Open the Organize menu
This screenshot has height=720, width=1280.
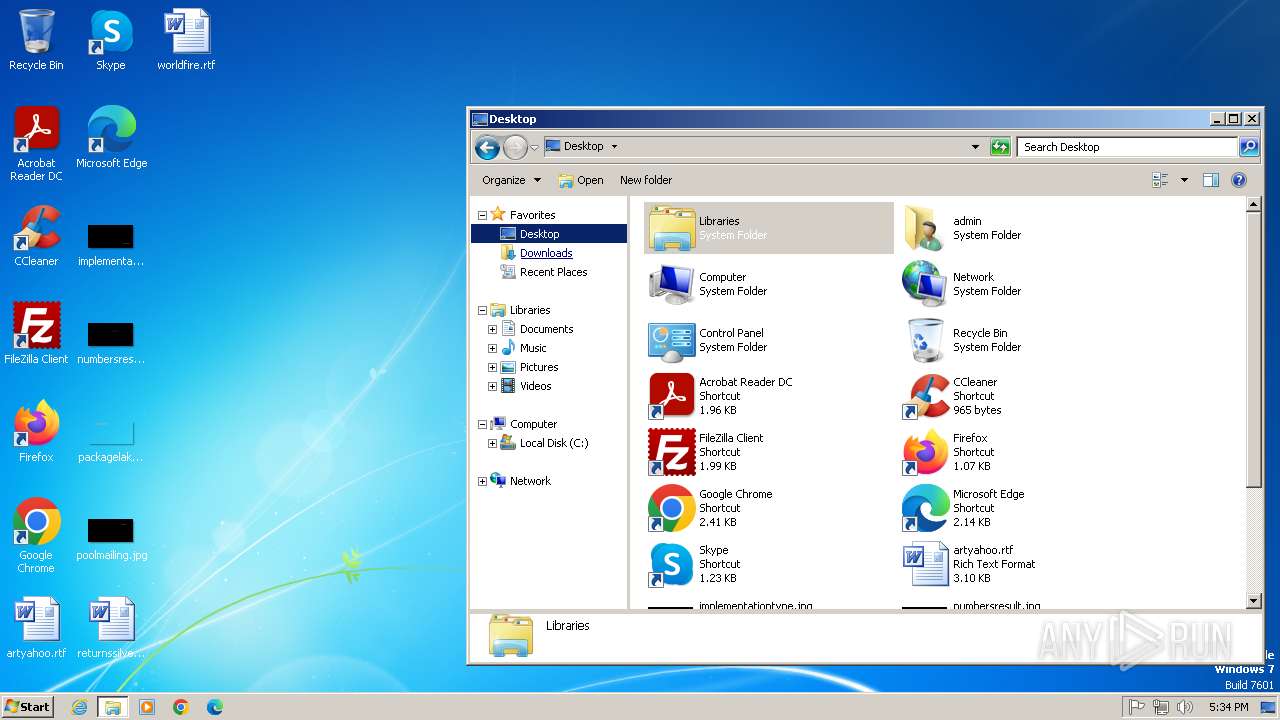pos(511,180)
